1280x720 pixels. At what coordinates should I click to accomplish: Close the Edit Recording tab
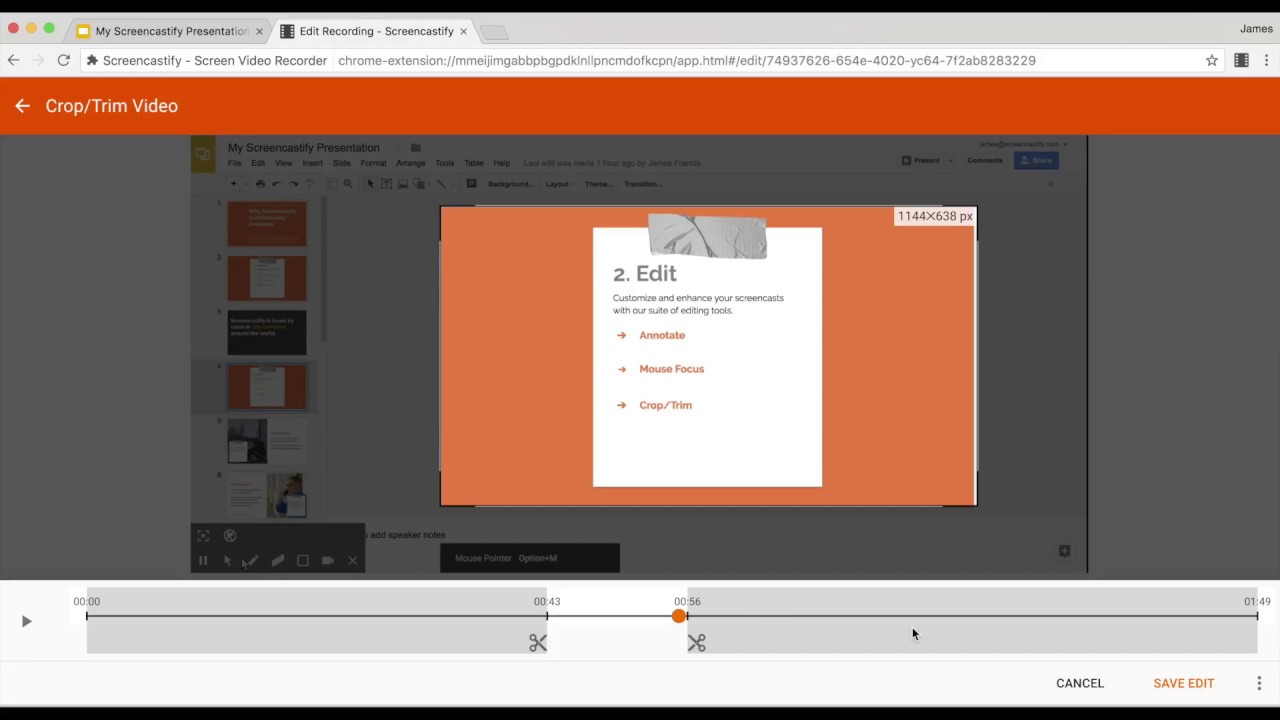[463, 31]
